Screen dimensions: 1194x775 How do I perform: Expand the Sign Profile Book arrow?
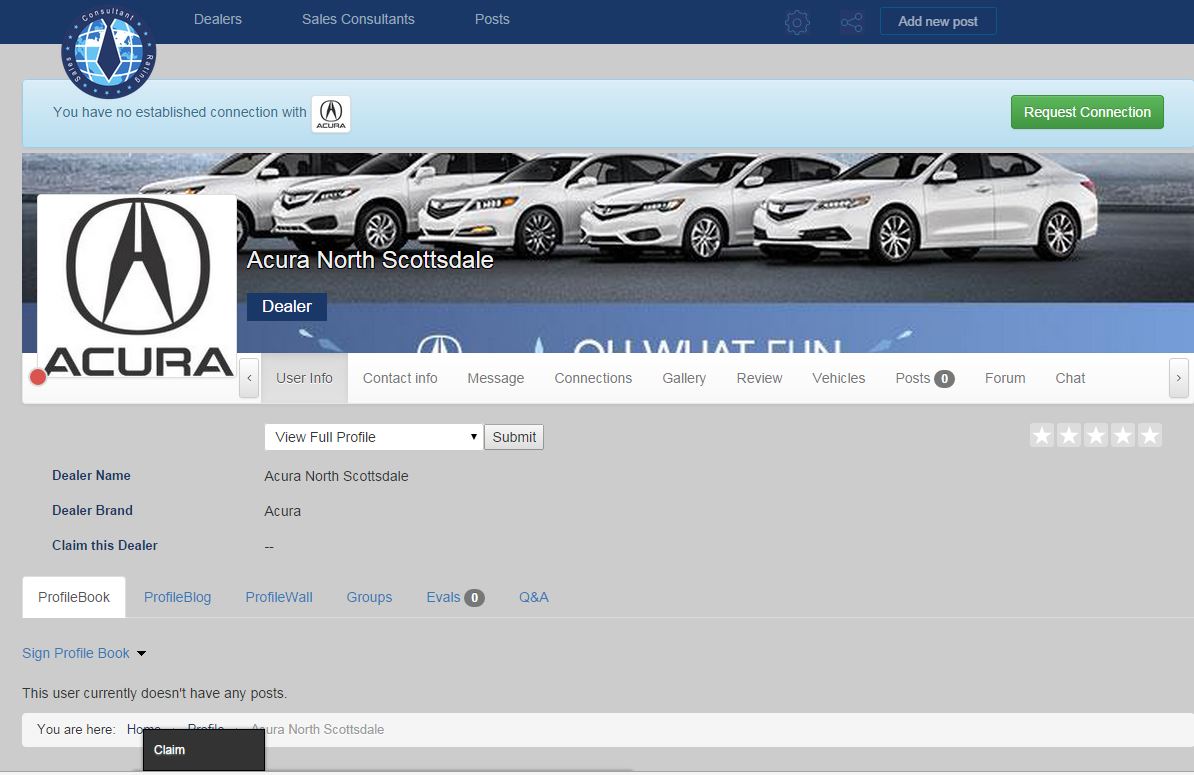(x=142, y=654)
